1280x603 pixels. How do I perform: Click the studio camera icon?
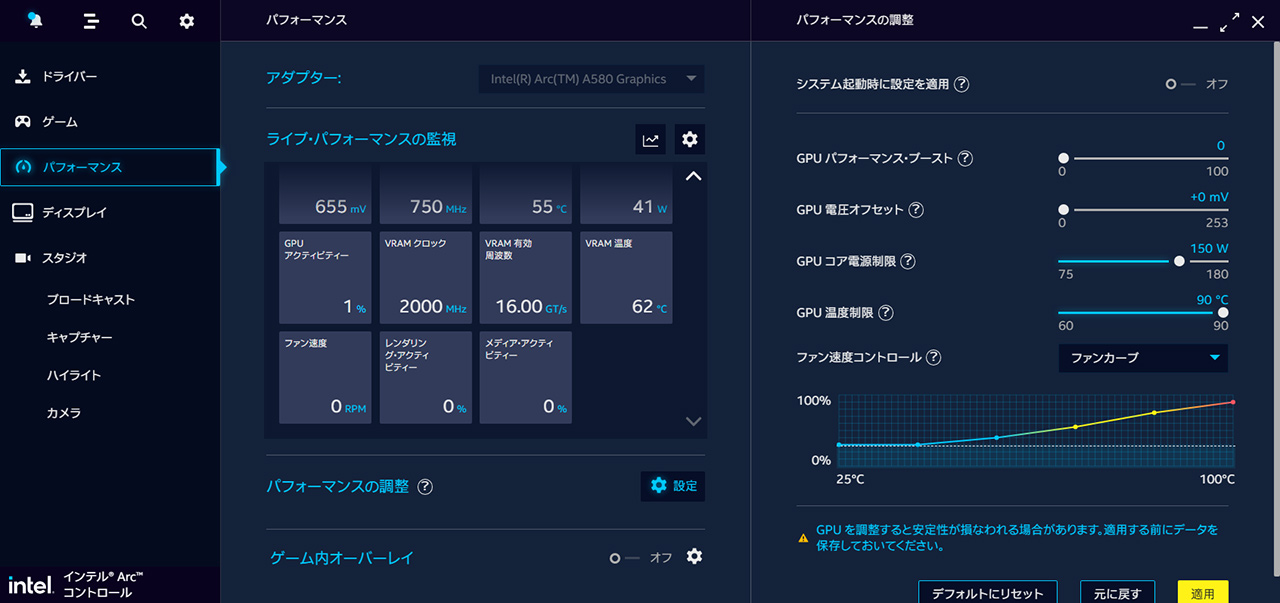(x=23, y=257)
